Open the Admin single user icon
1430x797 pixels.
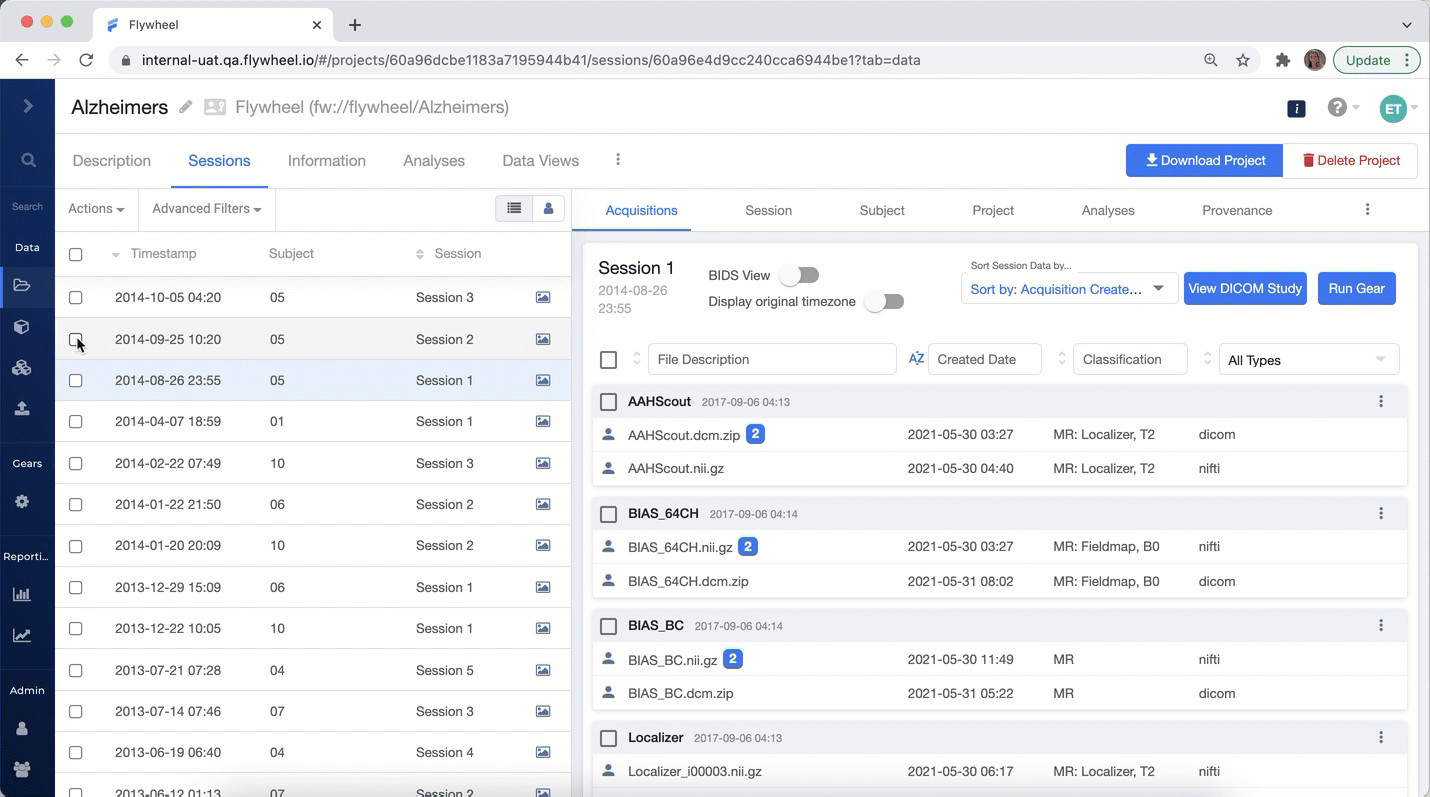point(22,729)
